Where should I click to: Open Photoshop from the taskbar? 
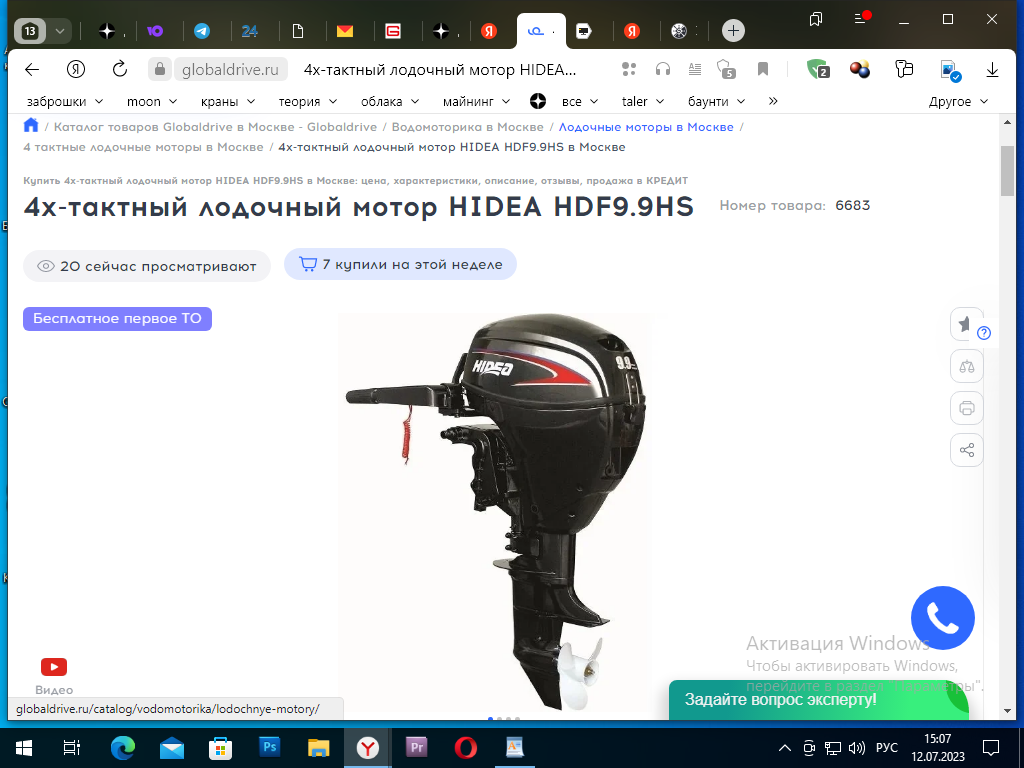click(269, 747)
